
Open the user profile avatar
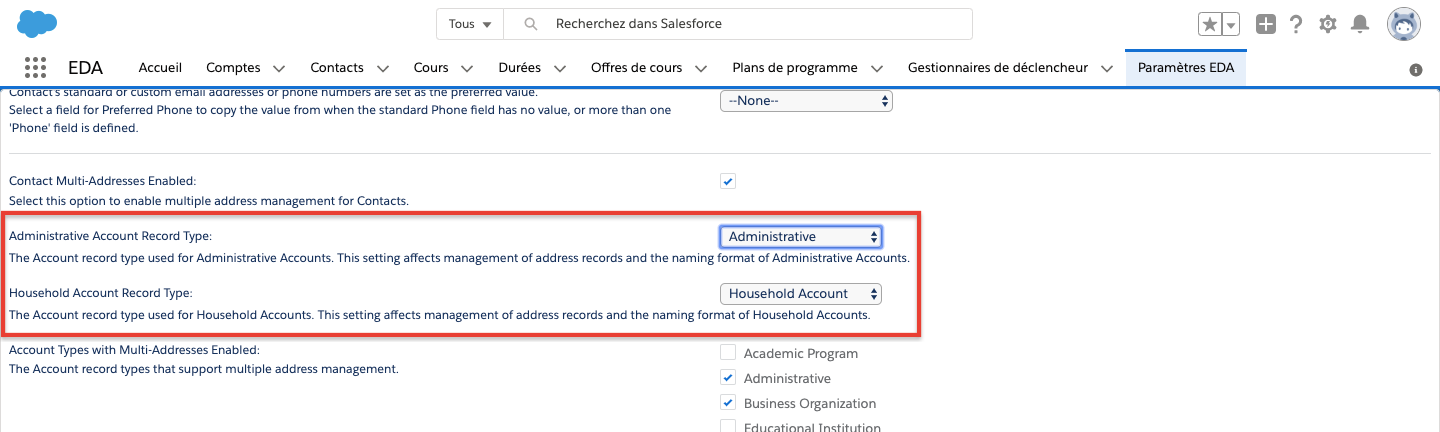pyautogui.click(x=1403, y=24)
